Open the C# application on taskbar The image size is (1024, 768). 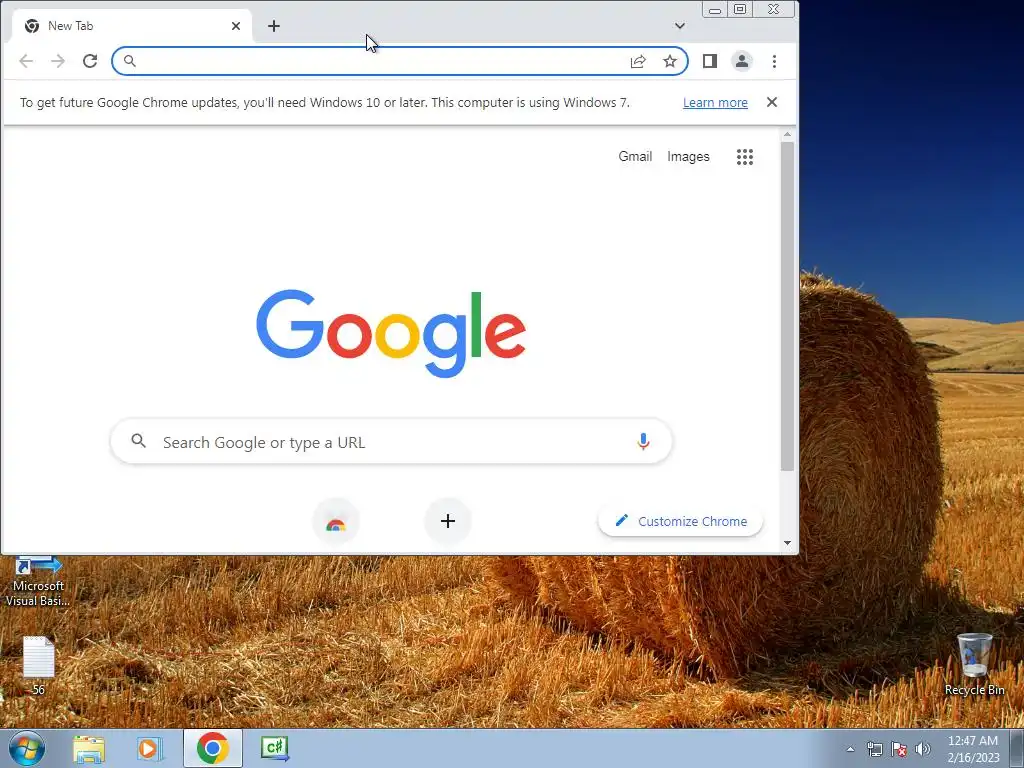point(275,748)
